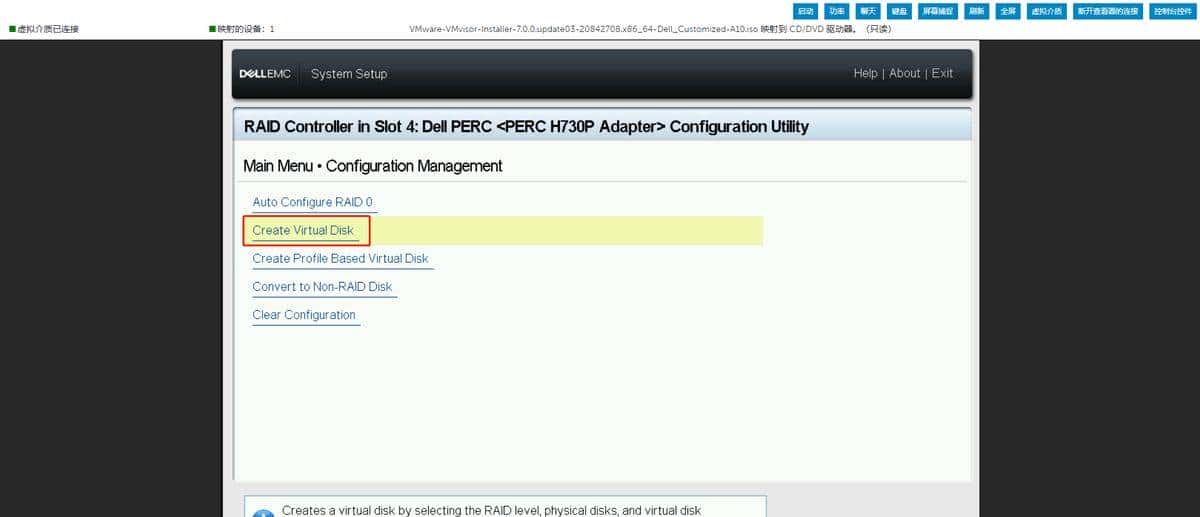Click the 功率 (Power) toolbar button

[836, 11]
